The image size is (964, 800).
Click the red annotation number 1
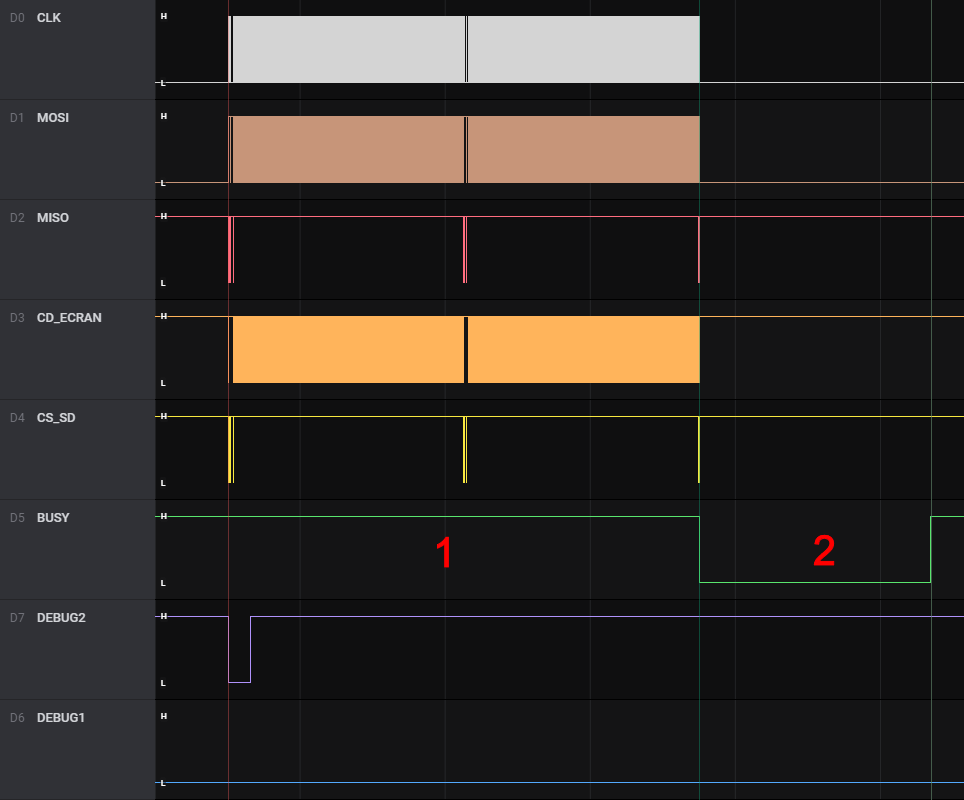pyautogui.click(x=444, y=553)
